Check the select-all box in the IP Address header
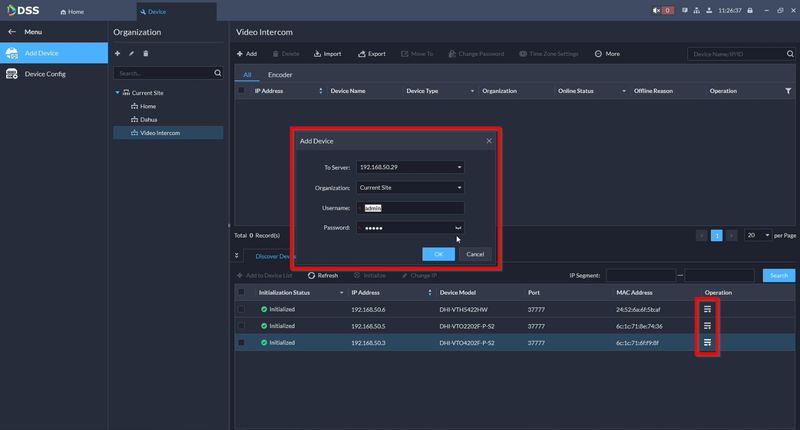Image resolution: width=800 pixels, height=430 pixels. 241,91
